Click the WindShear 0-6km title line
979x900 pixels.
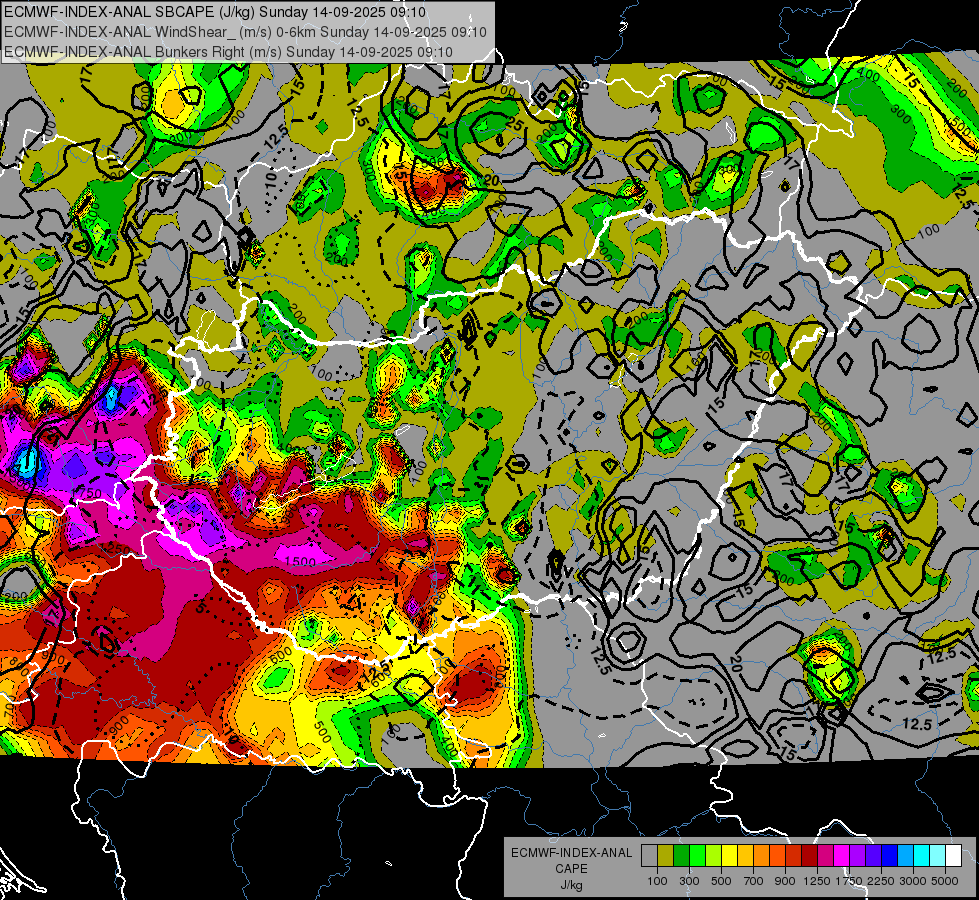245,32
